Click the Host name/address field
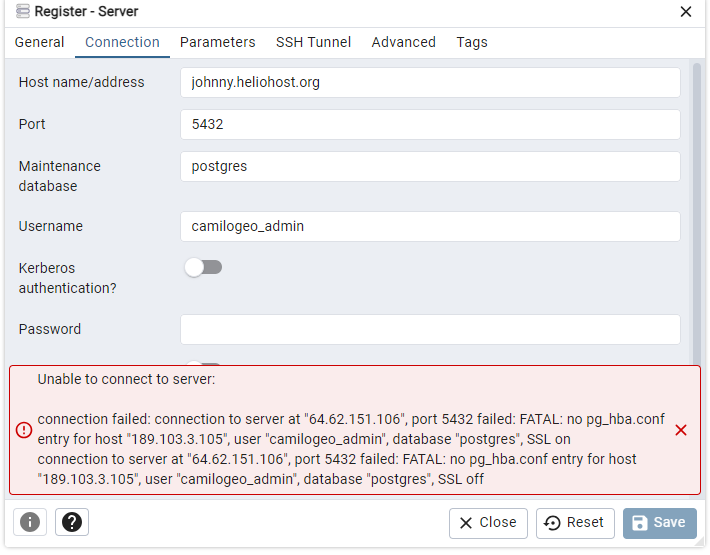Viewport: 710px width, 555px height. coord(430,82)
